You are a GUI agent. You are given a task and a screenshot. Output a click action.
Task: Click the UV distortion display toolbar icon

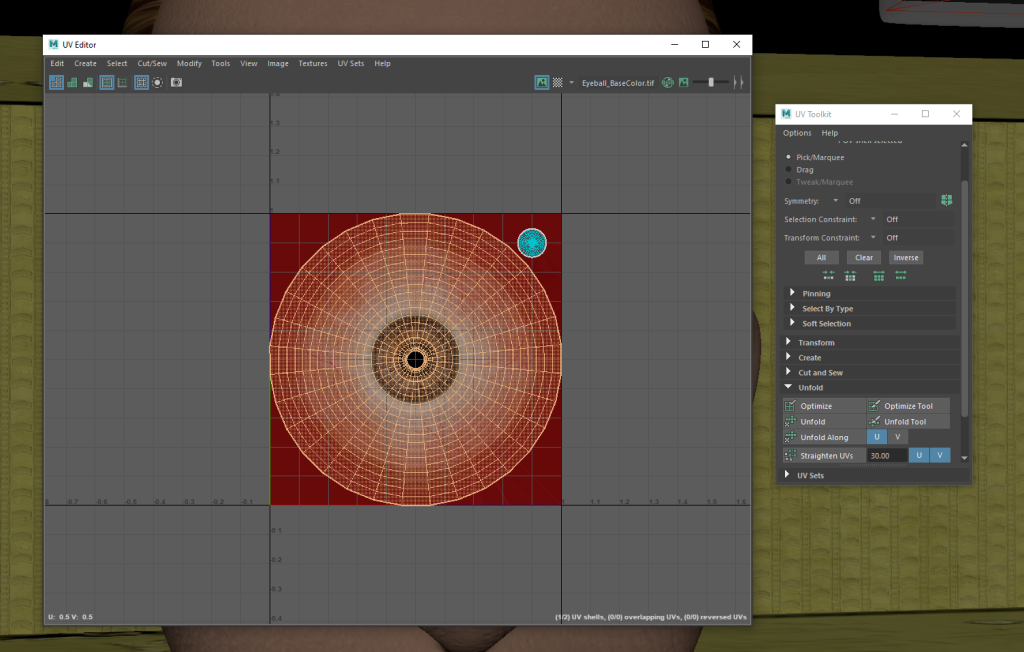(x=88, y=82)
